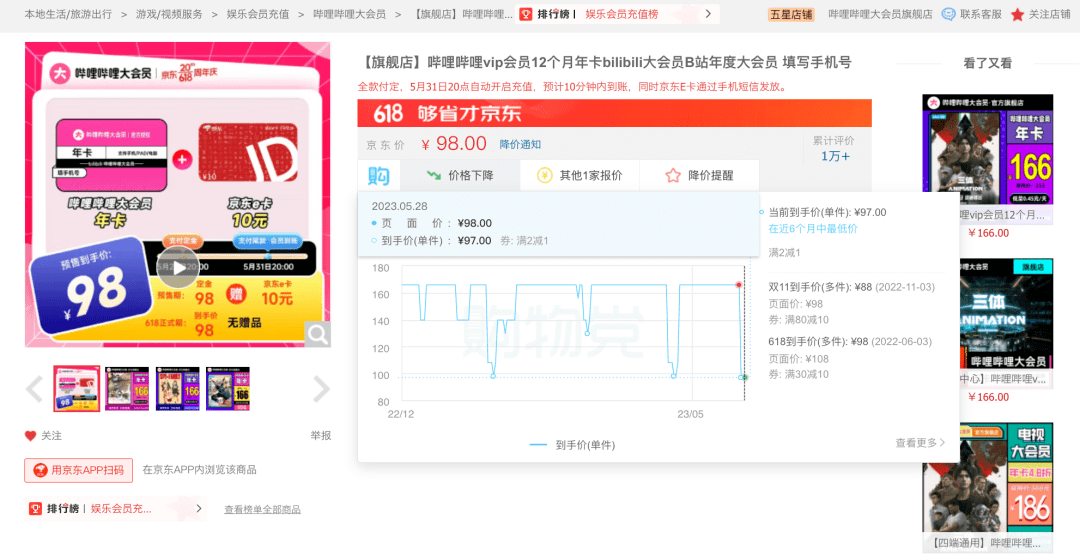Toggle the 到手价(单件) chart legend

(x=572, y=445)
